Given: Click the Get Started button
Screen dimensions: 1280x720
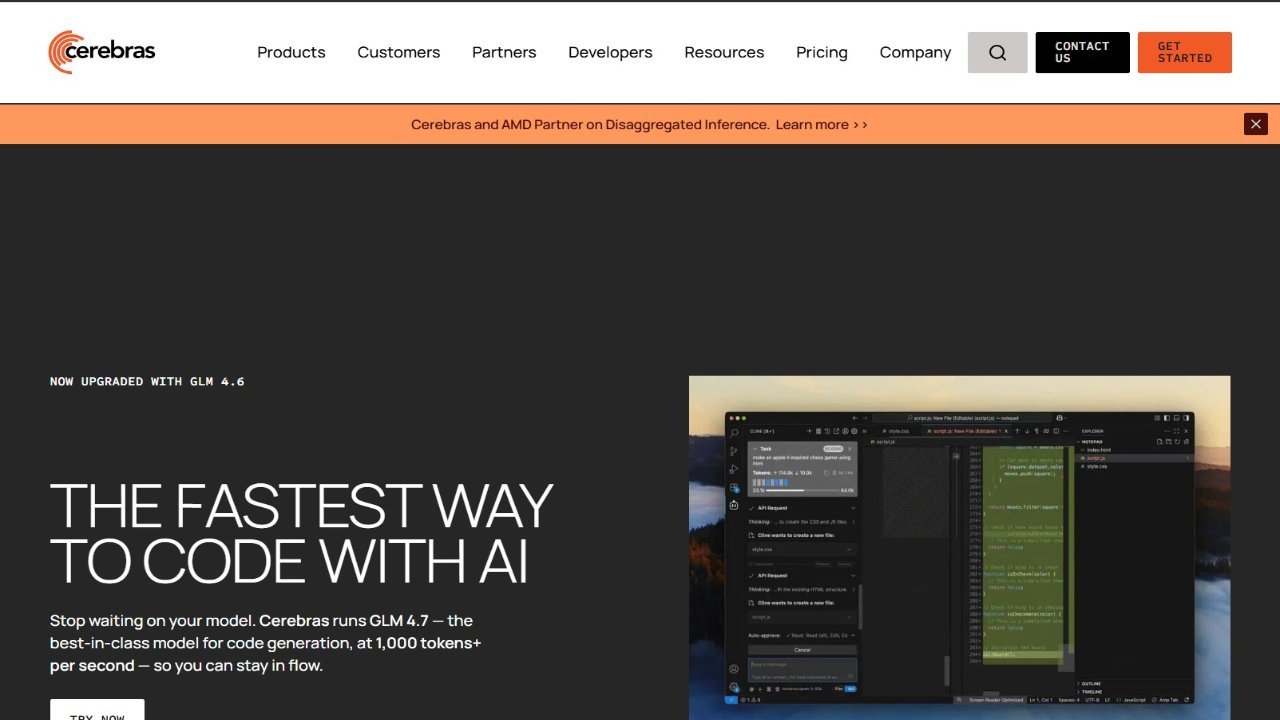Looking at the screenshot, I should coord(1185,53).
